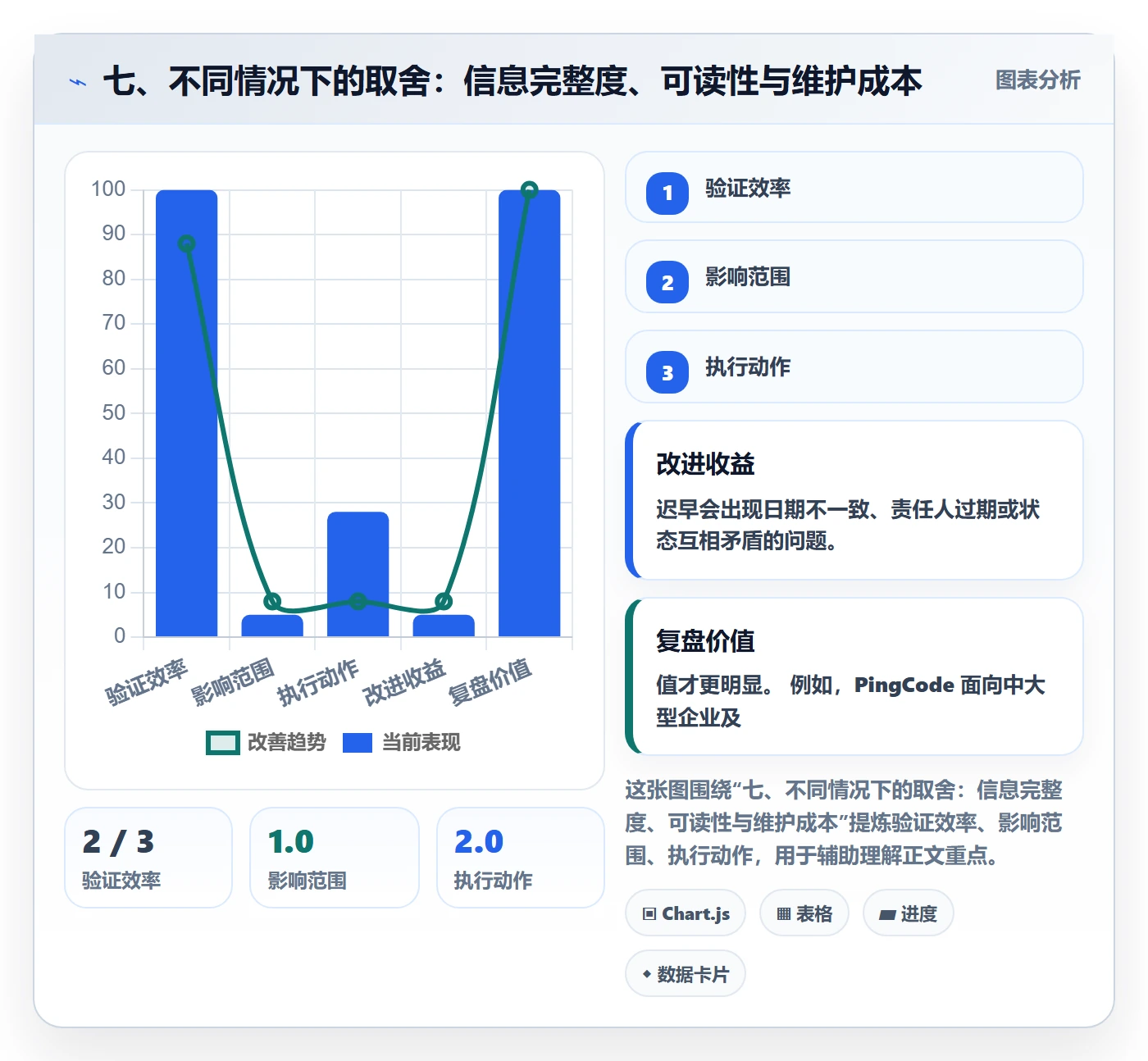This screenshot has width=1148, height=1061.
Task: Click the 执行动作 x-axis label
Action: (318, 681)
